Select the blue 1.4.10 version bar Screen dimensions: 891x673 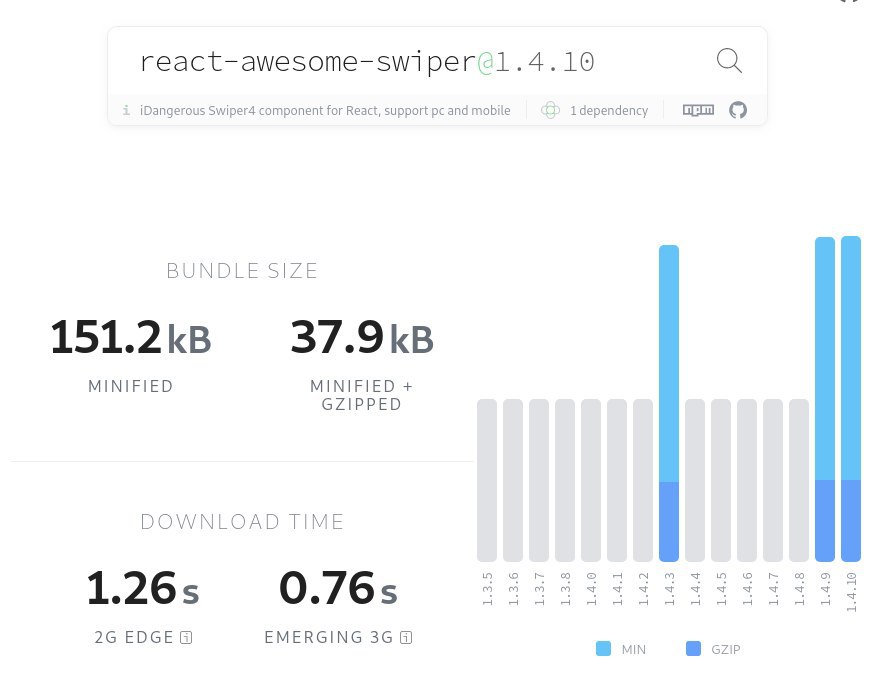851,398
